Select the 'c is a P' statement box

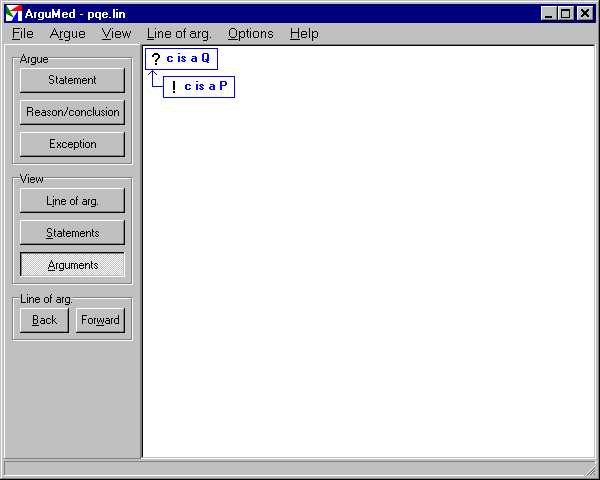click(x=199, y=87)
